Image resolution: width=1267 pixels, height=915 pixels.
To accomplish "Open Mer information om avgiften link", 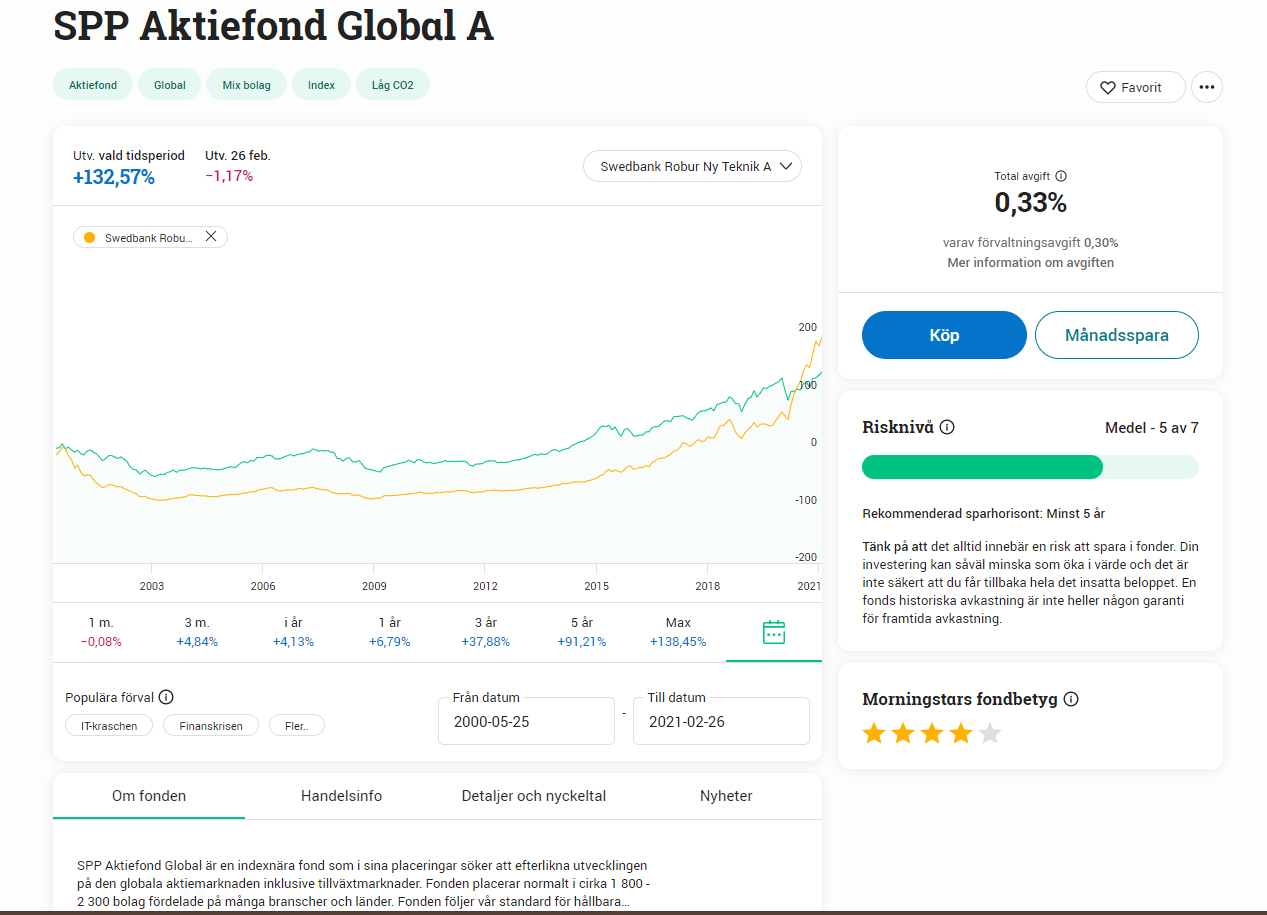I will tap(1030, 263).
